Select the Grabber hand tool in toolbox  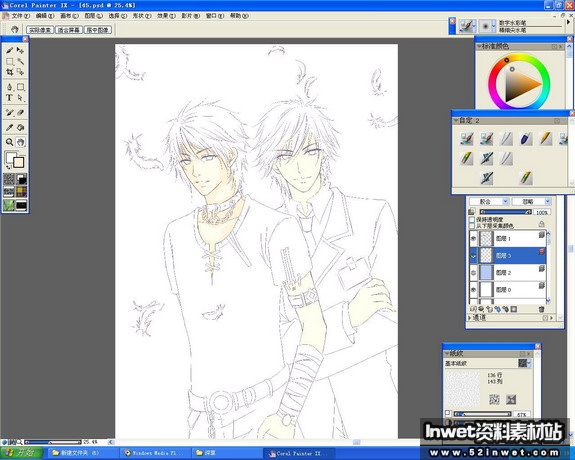point(21,142)
